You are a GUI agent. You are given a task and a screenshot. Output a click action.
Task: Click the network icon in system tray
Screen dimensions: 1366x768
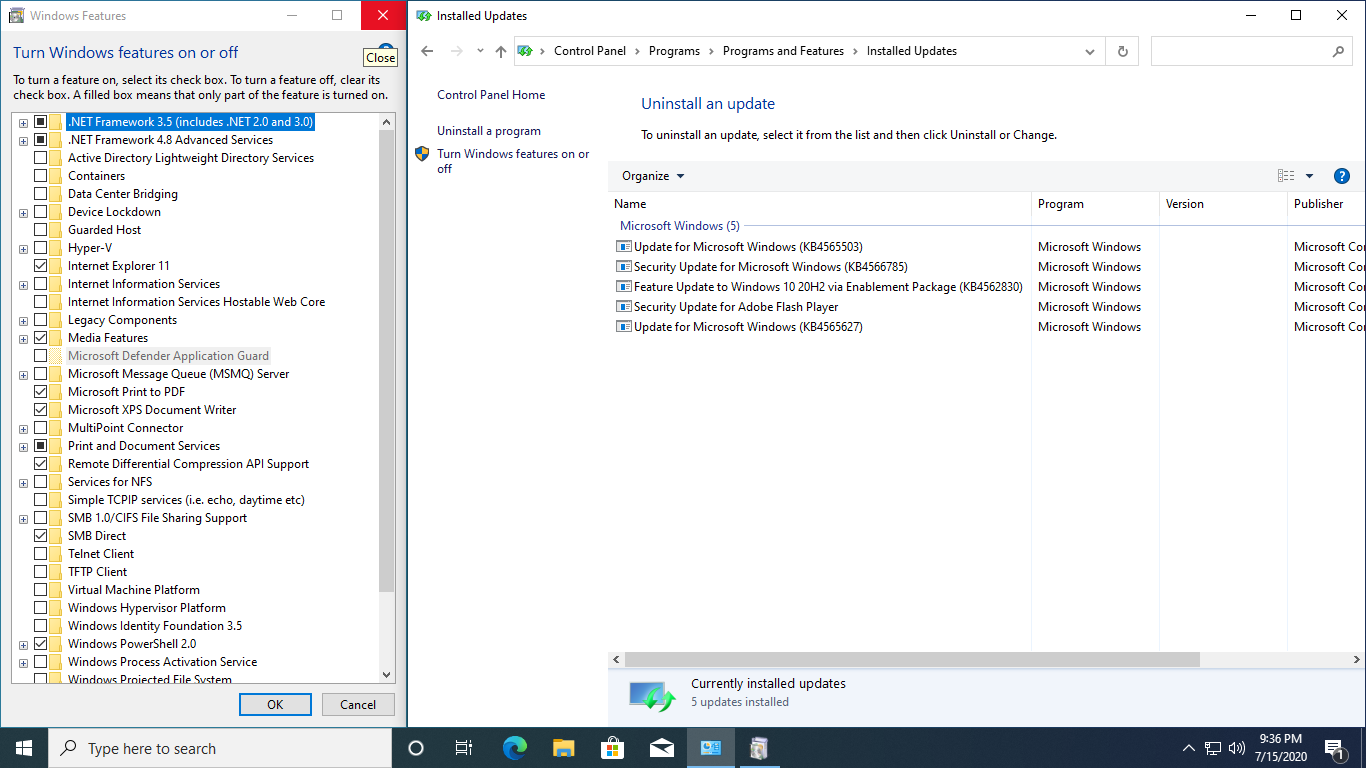[1213, 748]
